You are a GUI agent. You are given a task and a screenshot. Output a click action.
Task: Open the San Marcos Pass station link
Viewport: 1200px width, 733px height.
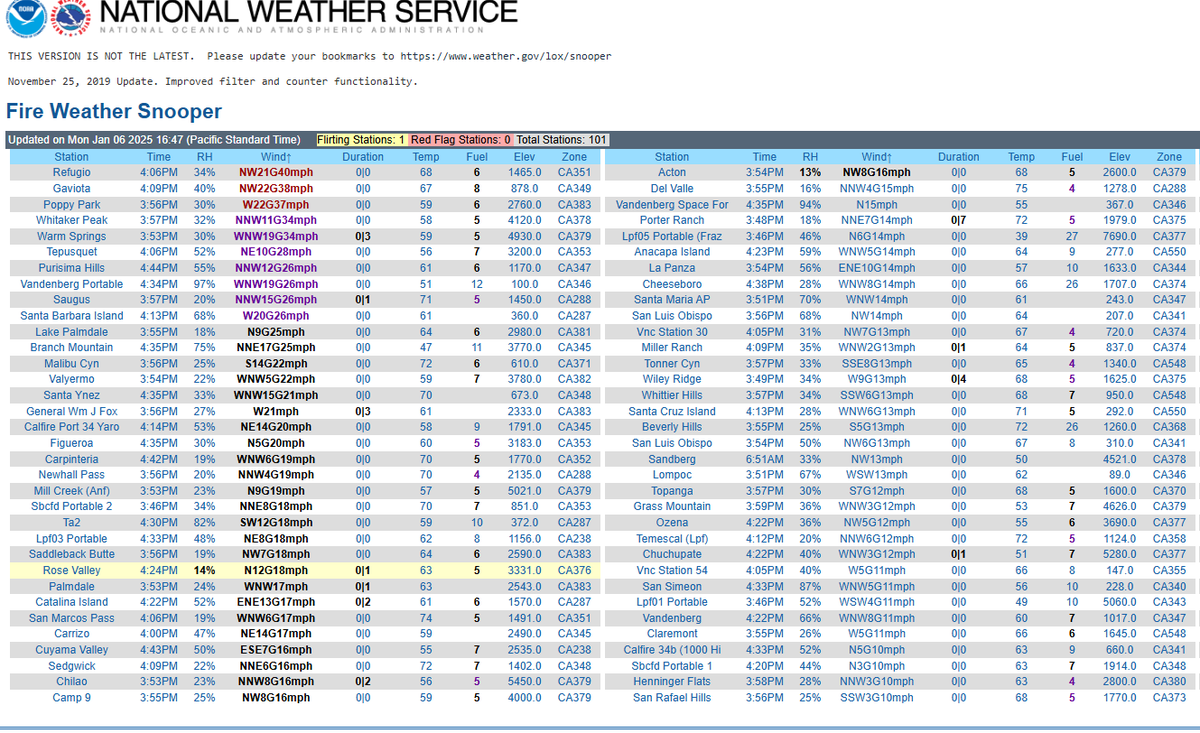point(72,618)
